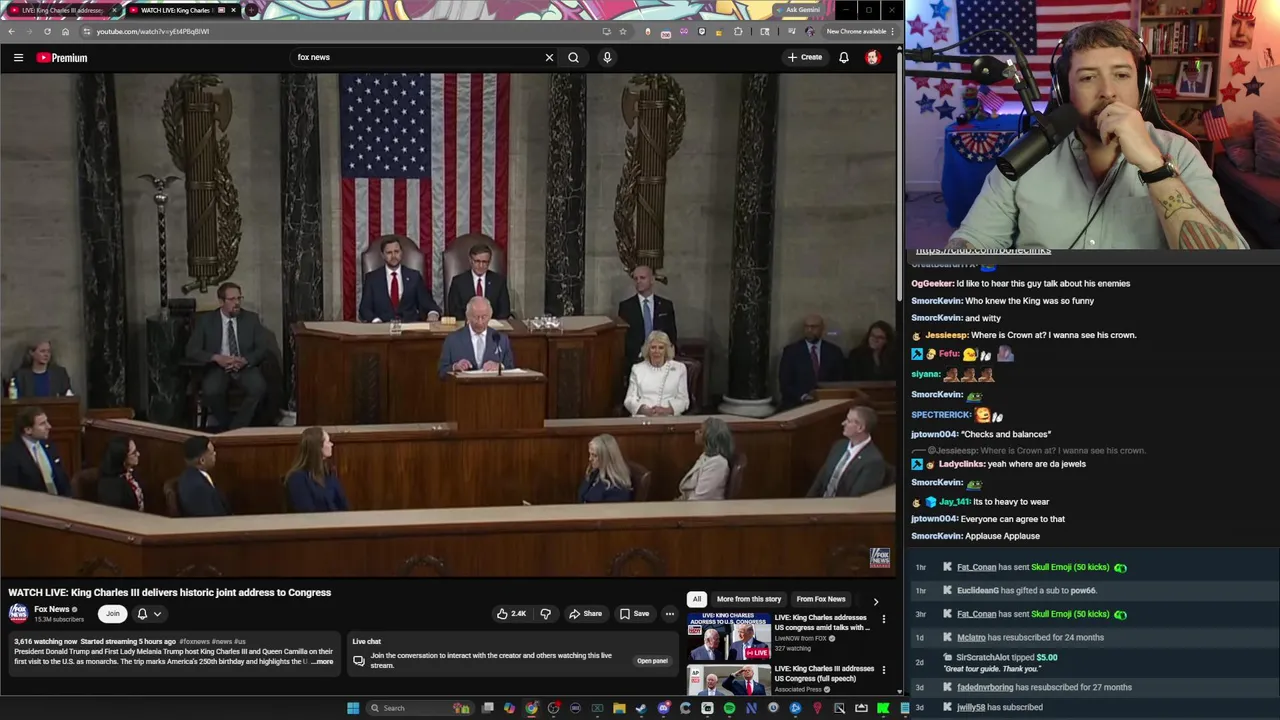Share the video

click(x=585, y=613)
